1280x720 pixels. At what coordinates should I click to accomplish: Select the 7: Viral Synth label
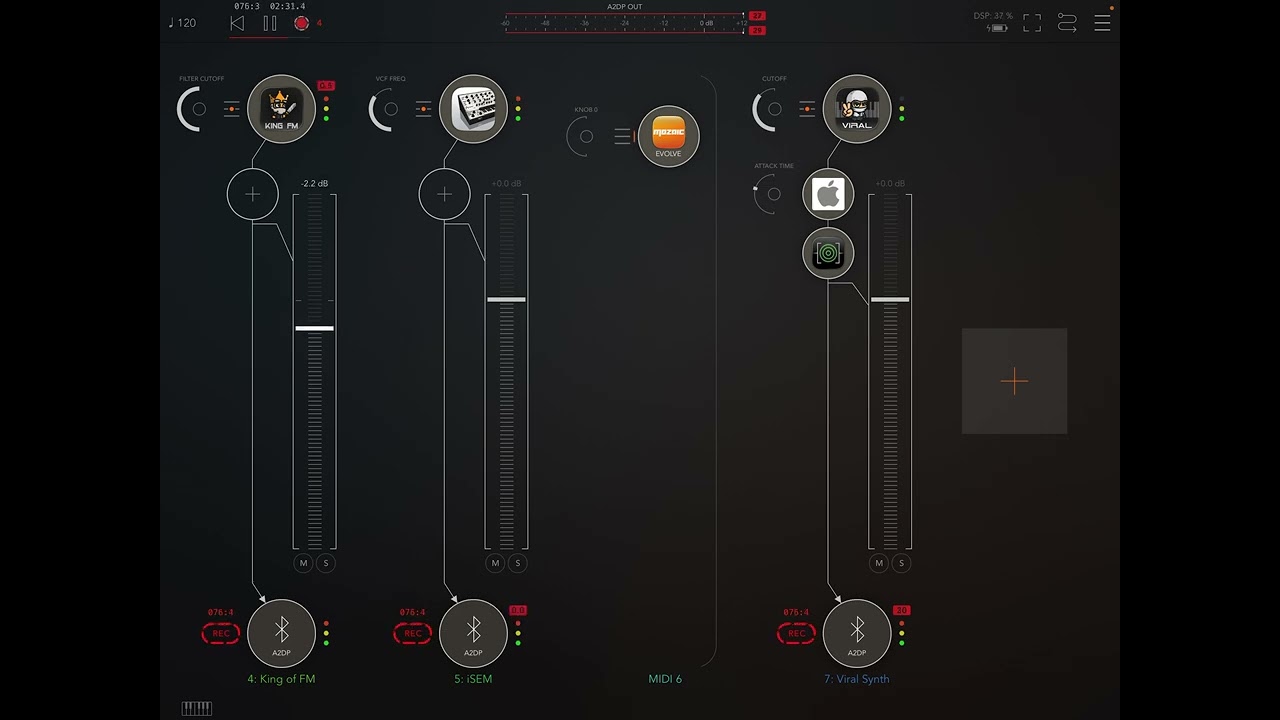click(857, 679)
